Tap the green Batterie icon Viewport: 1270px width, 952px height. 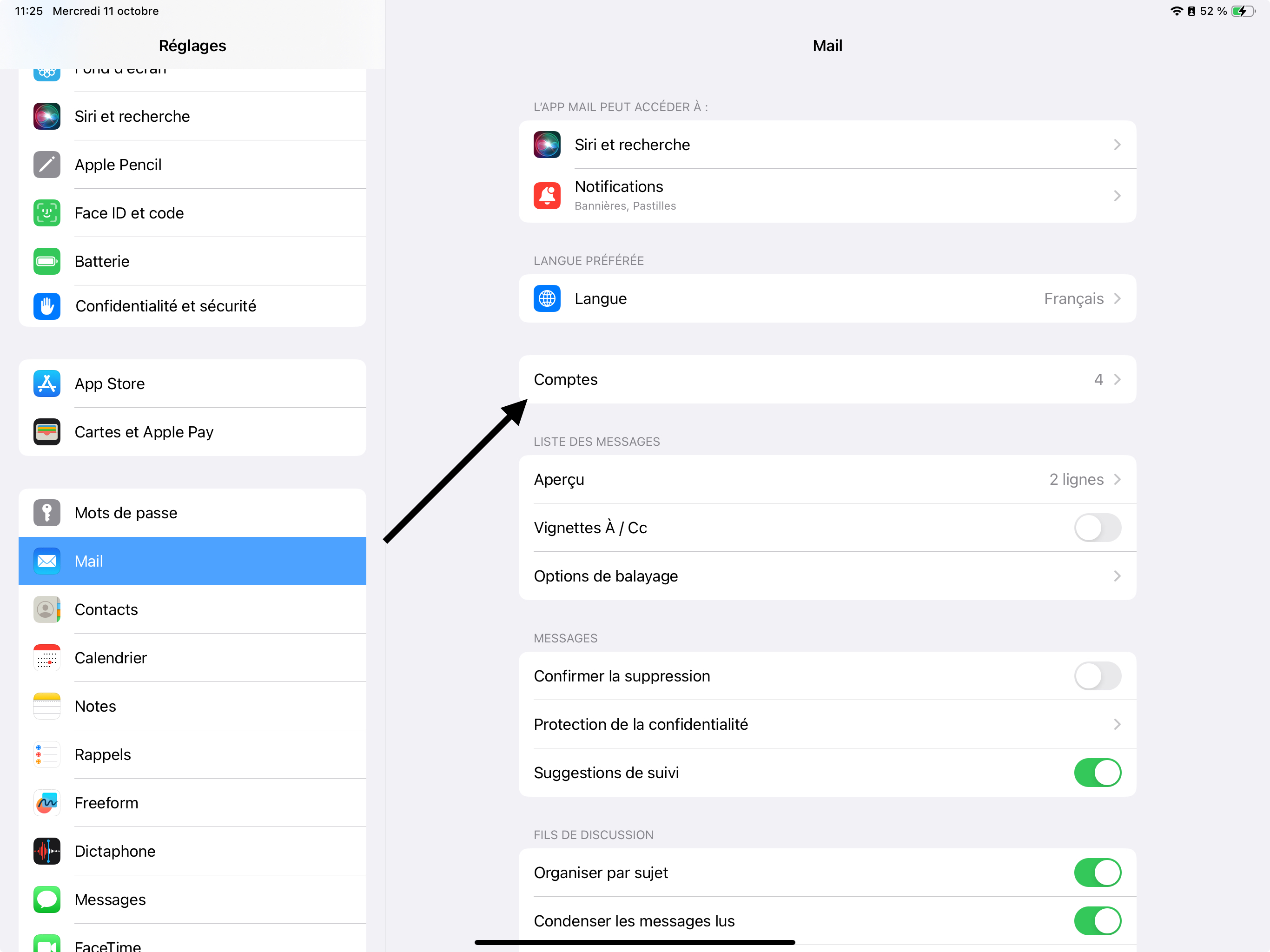(47, 261)
